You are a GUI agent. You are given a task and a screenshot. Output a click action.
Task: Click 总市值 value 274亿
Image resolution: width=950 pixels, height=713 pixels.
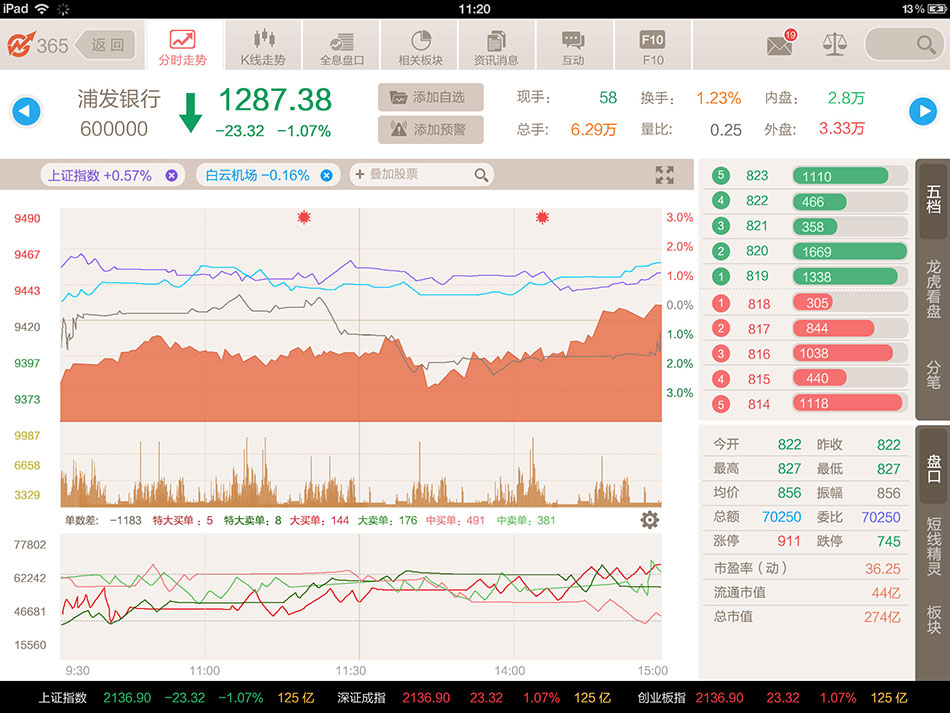point(882,617)
